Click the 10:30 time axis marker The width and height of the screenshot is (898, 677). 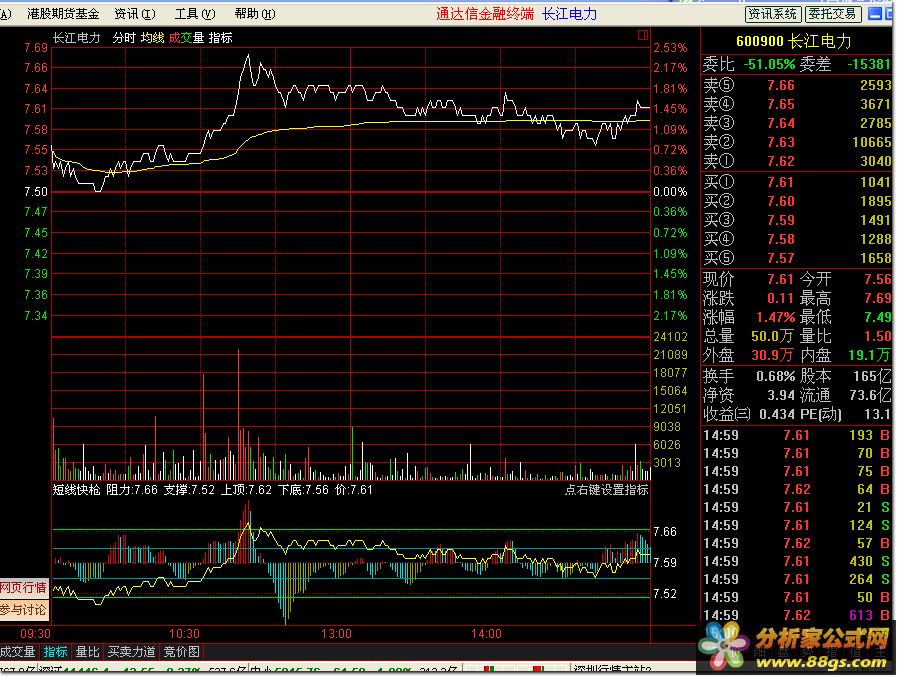point(184,633)
